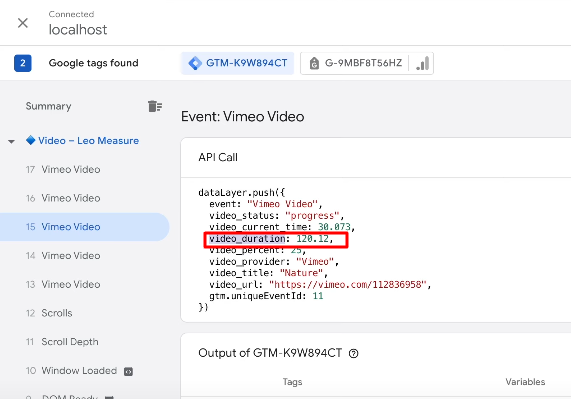Viewport: 571px width, 399px height.
Task: Switch to the Tags tab
Action: pyautogui.click(x=292, y=382)
